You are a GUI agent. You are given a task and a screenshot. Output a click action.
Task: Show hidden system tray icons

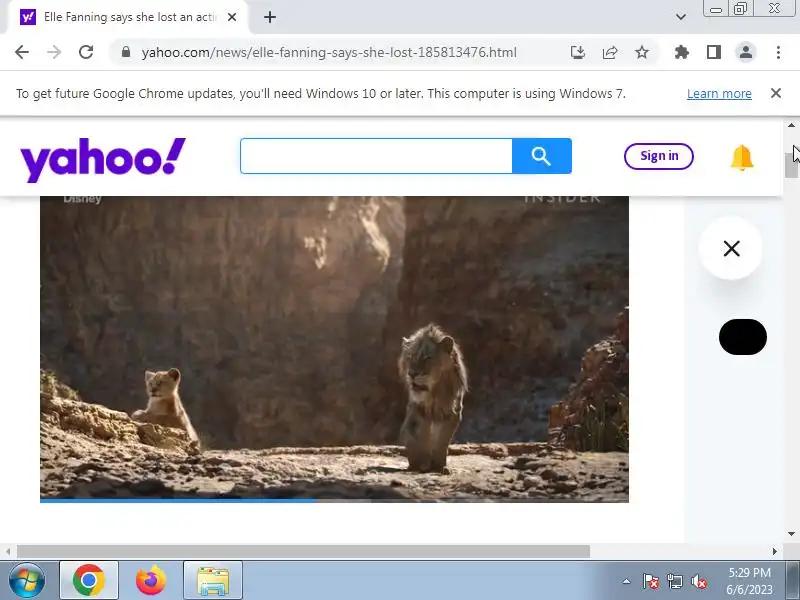627,581
